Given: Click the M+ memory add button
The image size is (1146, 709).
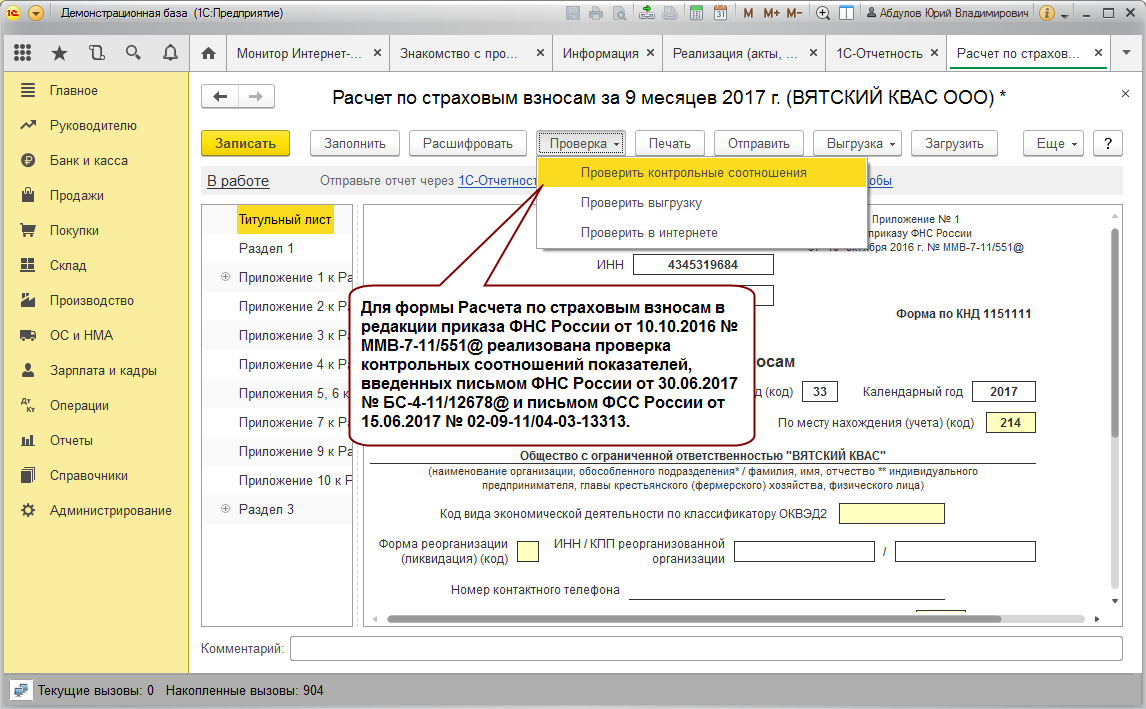Looking at the screenshot, I should coord(771,13).
